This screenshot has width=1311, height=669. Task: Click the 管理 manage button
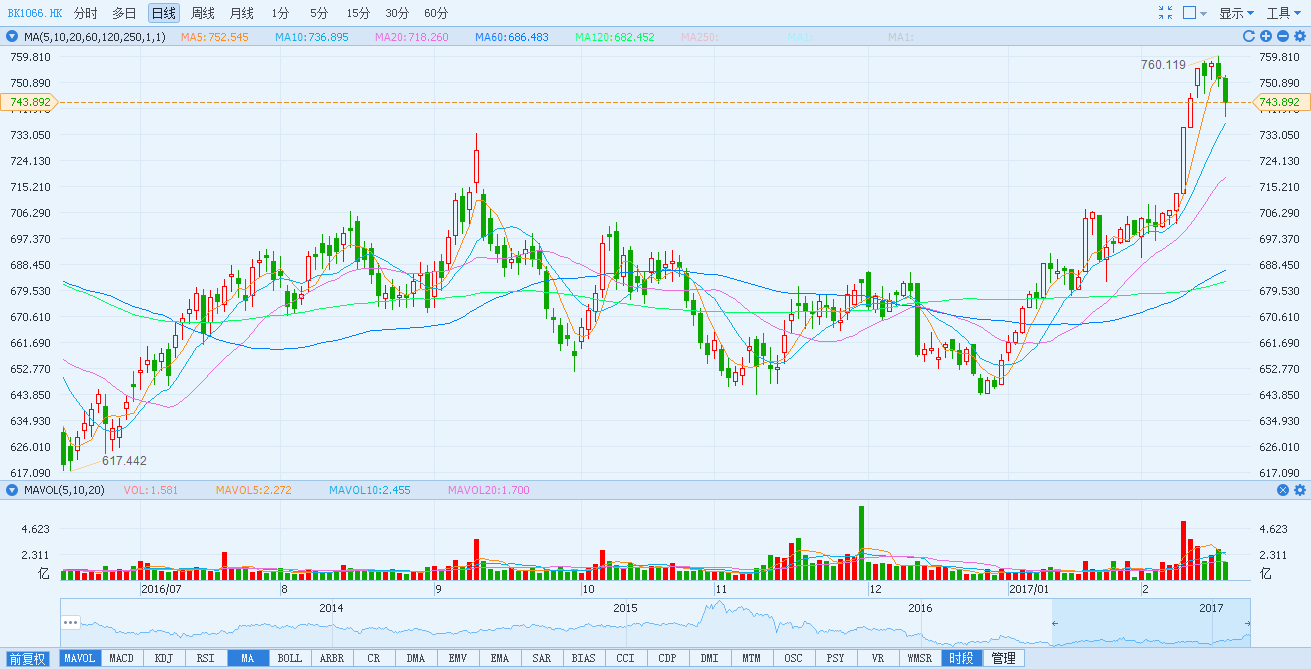click(x=1003, y=658)
